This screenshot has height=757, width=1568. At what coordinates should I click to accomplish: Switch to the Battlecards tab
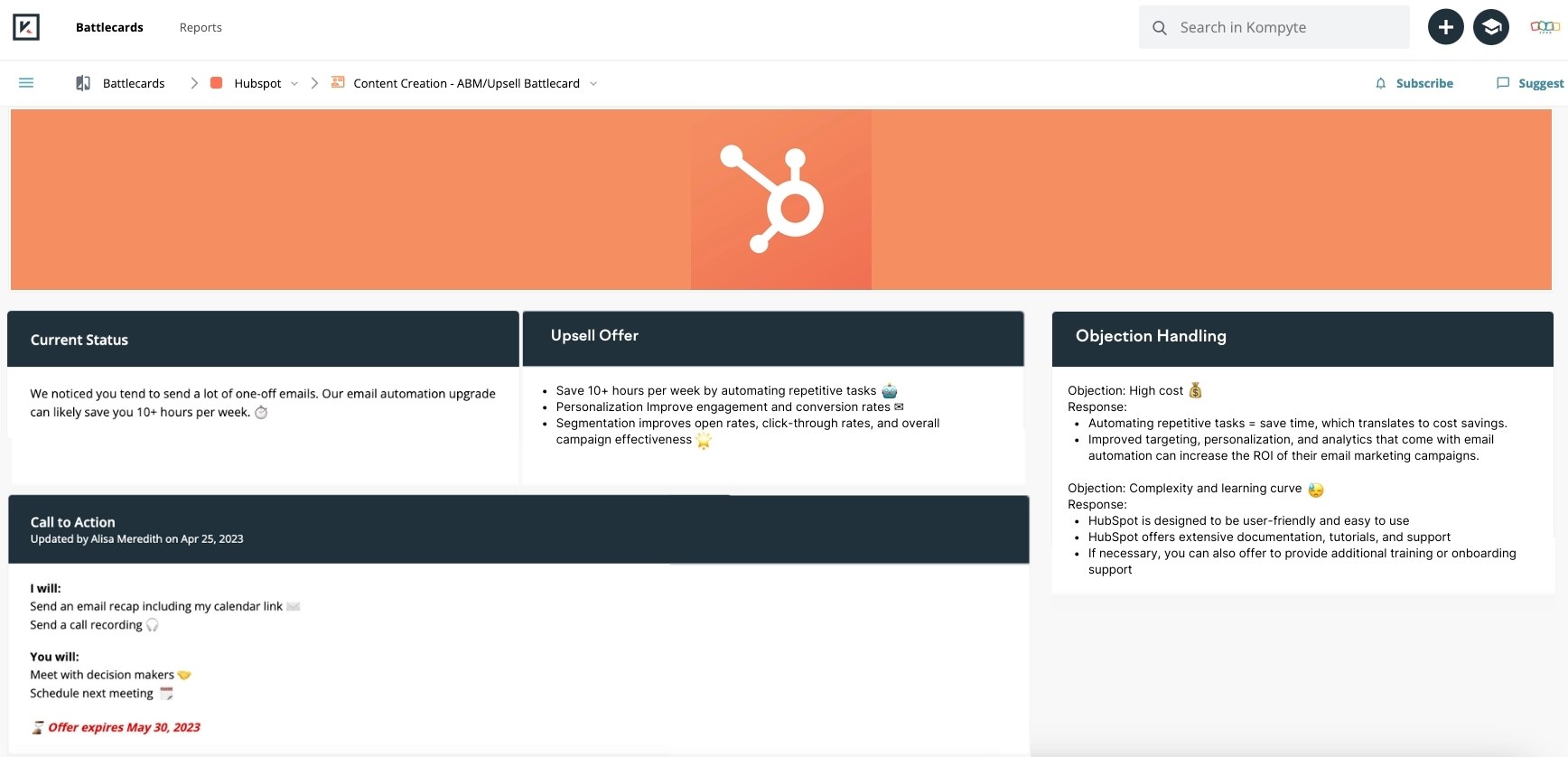tap(109, 27)
